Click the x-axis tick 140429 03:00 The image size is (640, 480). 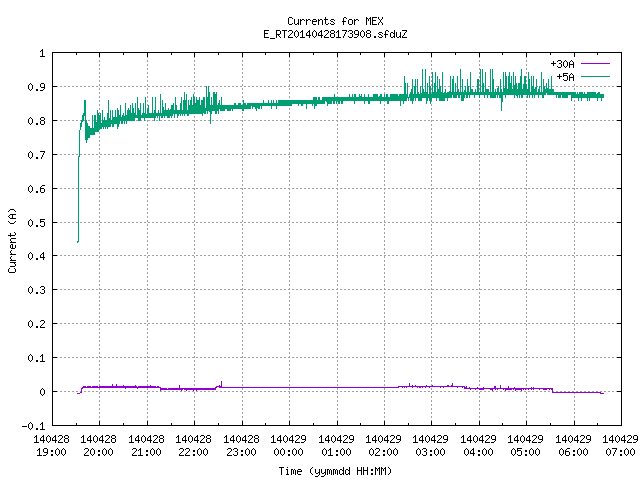431,445
